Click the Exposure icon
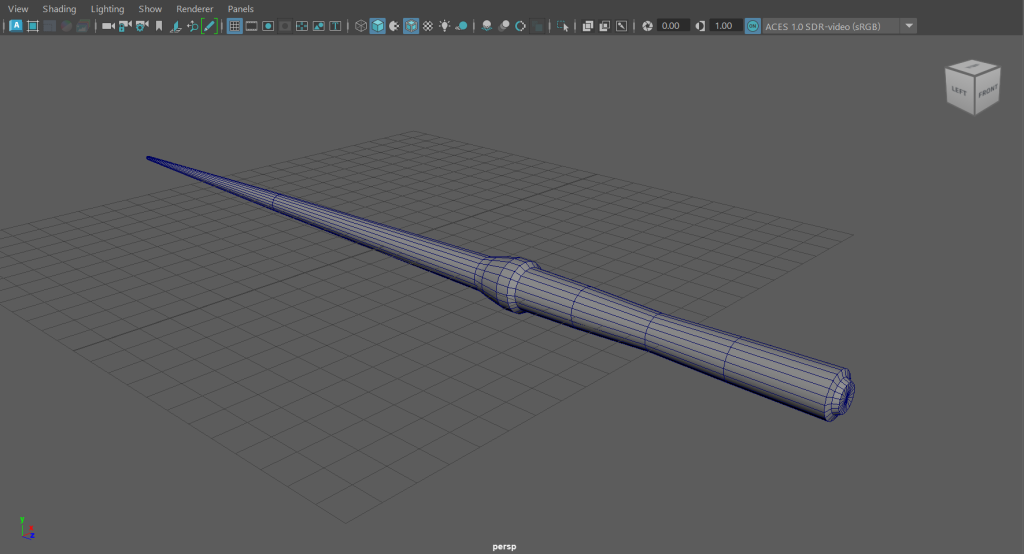The height and width of the screenshot is (554, 1024). pos(647,26)
